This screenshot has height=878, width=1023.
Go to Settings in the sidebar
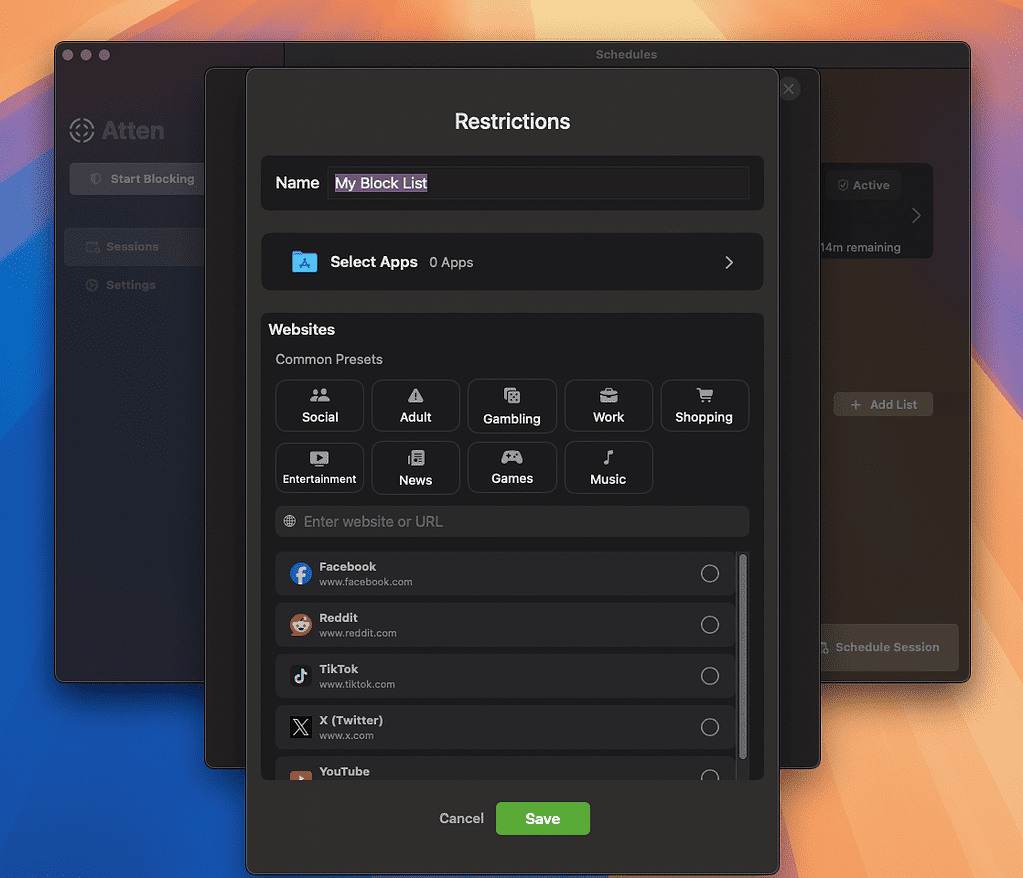130,285
